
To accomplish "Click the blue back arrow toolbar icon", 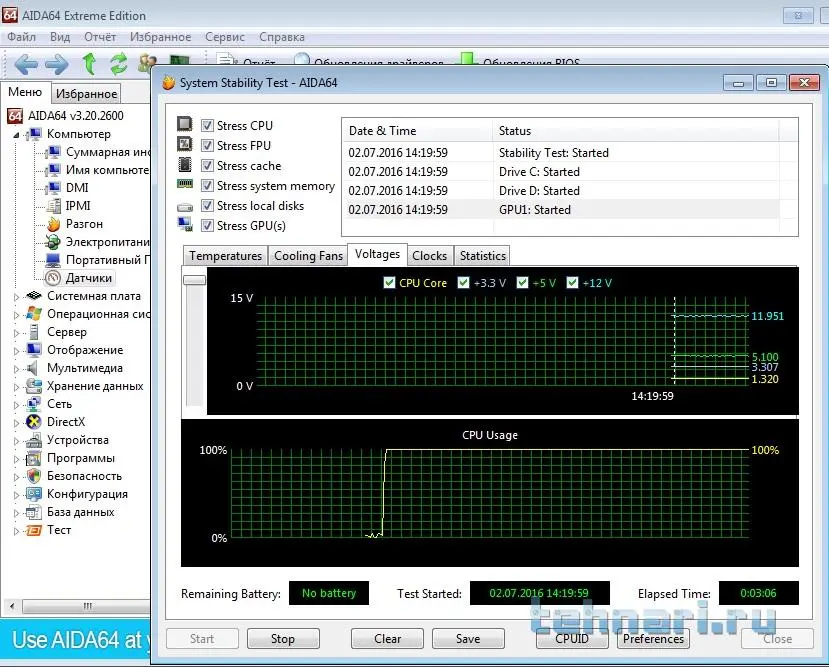I will pyautogui.click(x=25, y=65).
